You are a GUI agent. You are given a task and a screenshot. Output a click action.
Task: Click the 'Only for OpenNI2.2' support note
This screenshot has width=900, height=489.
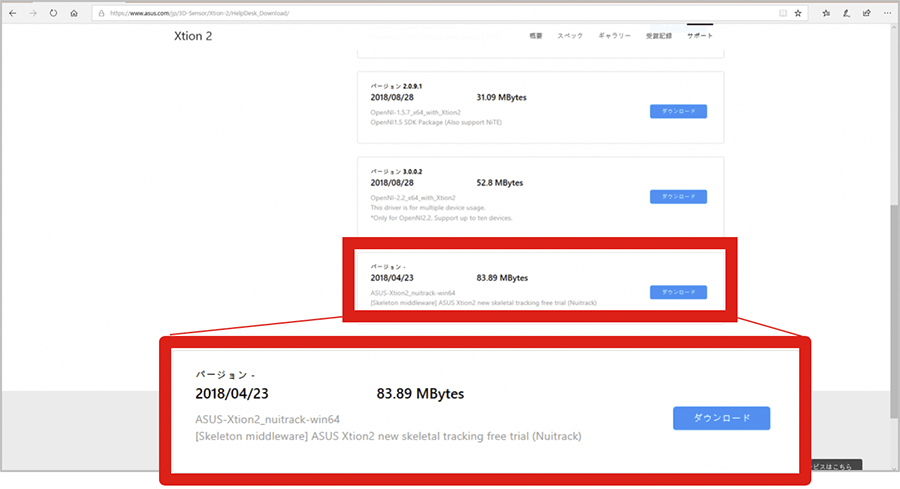click(441, 218)
